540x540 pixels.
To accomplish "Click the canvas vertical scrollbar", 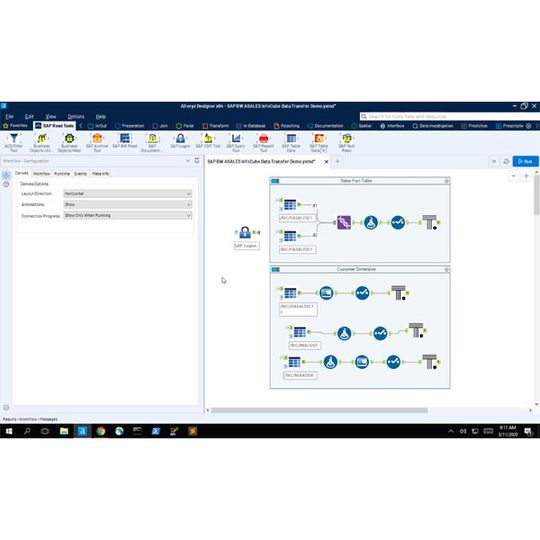I will click(537, 195).
